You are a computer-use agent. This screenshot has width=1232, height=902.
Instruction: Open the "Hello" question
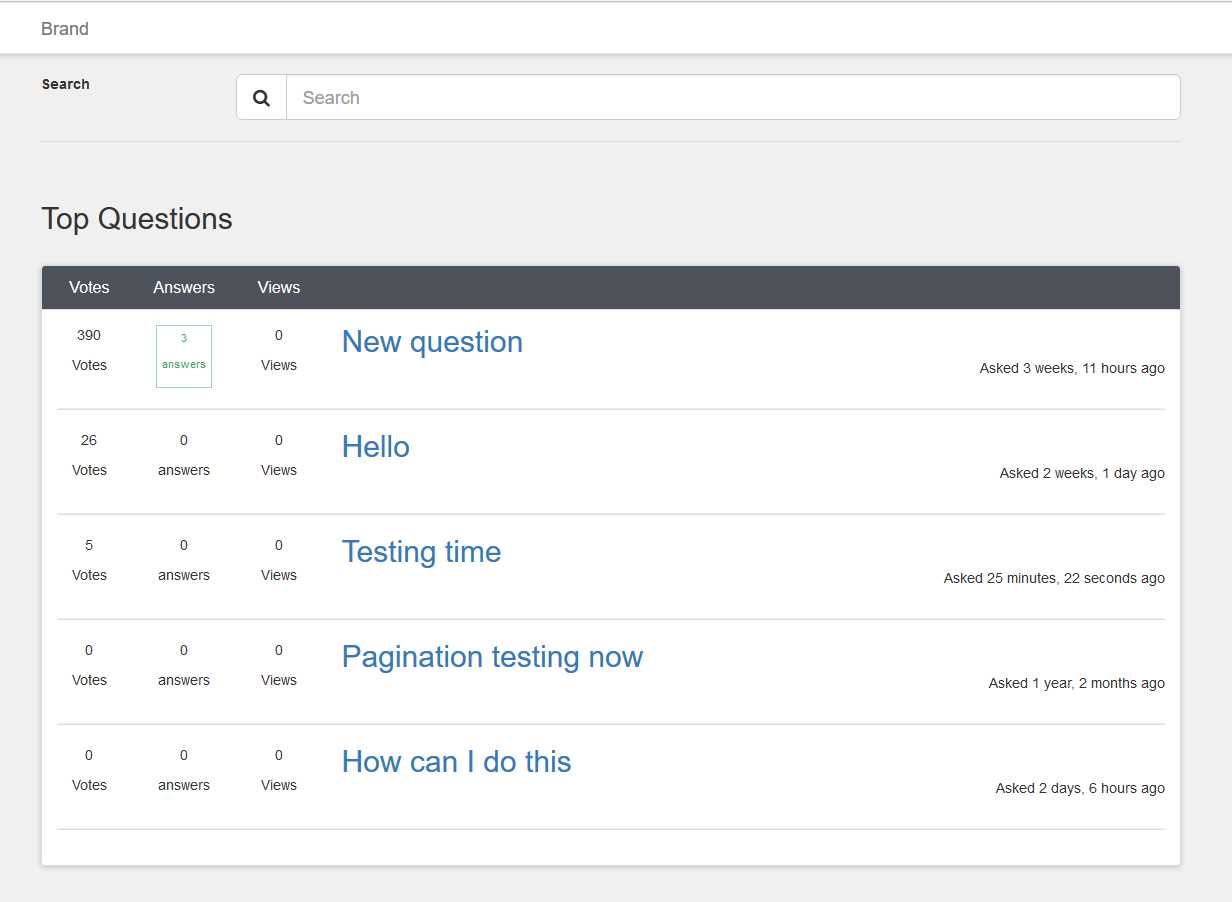click(376, 447)
